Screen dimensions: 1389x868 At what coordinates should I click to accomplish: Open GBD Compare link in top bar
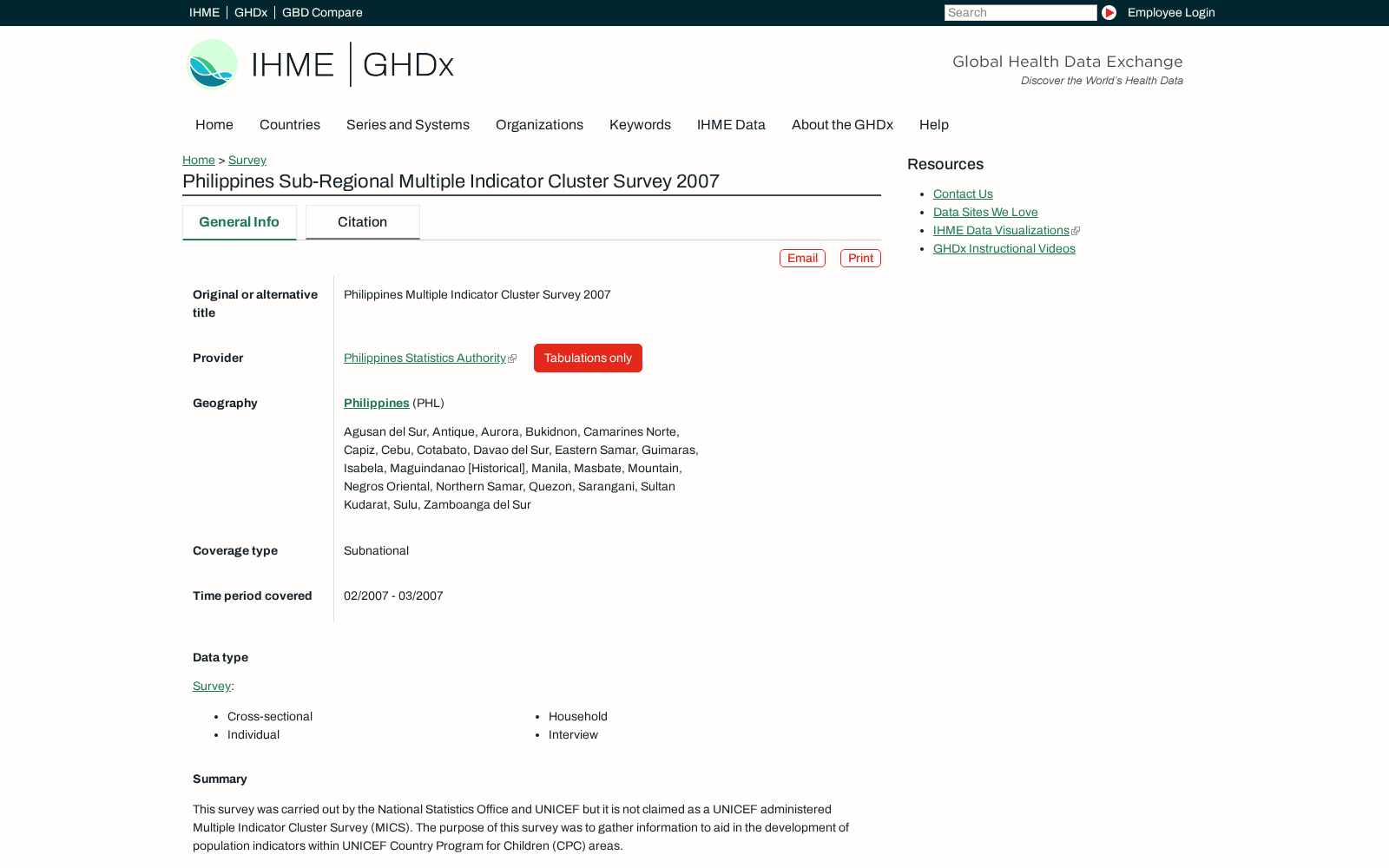point(322,12)
